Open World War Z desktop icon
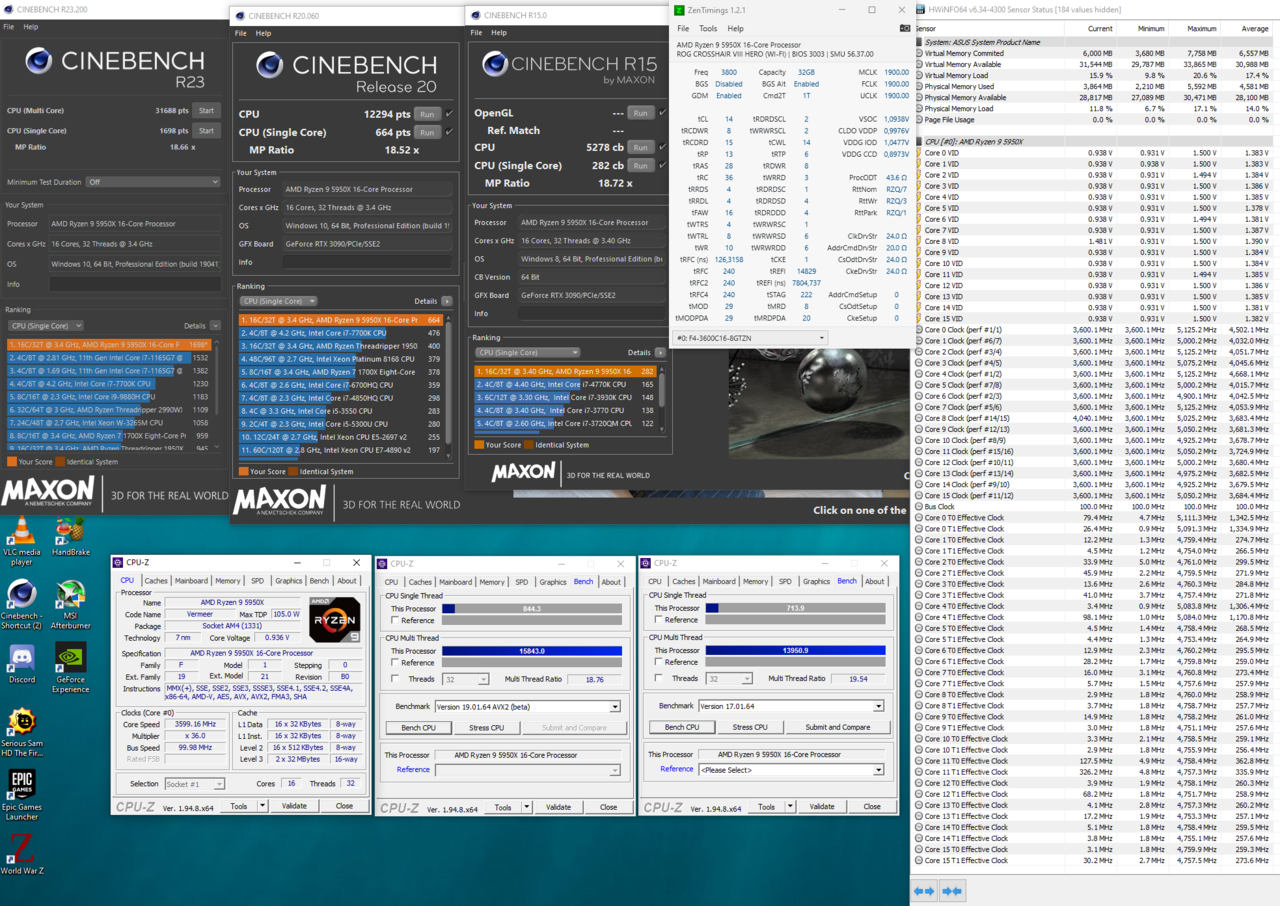 click(x=21, y=853)
